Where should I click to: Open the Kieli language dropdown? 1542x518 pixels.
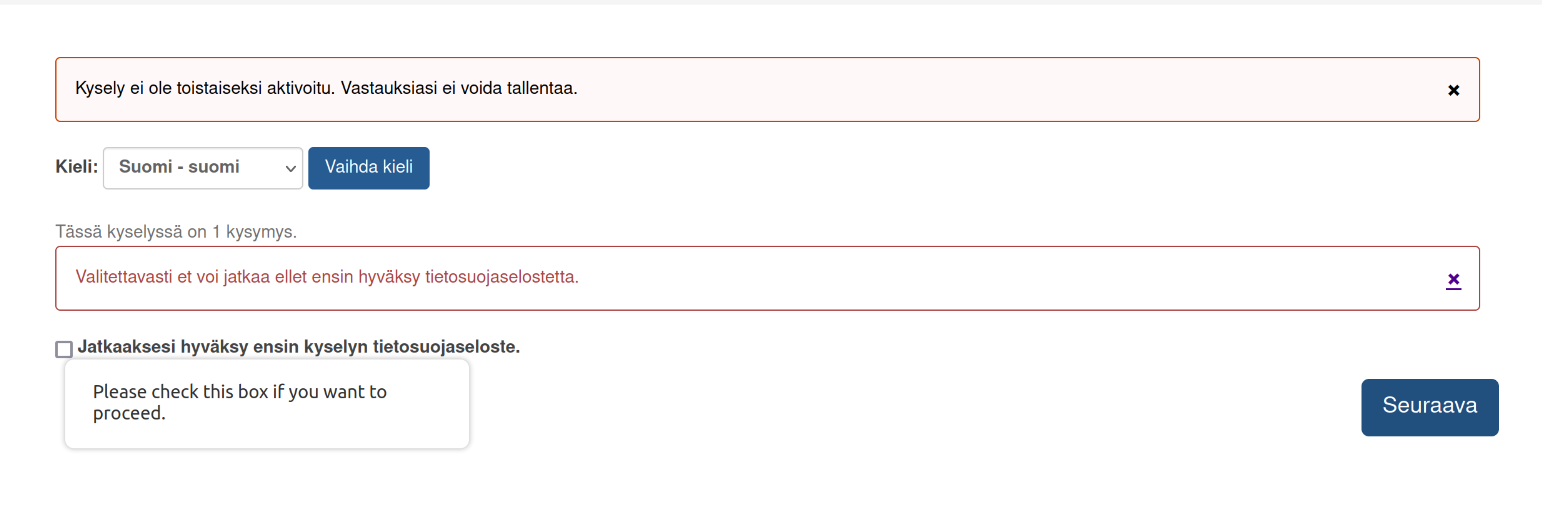point(203,168)
